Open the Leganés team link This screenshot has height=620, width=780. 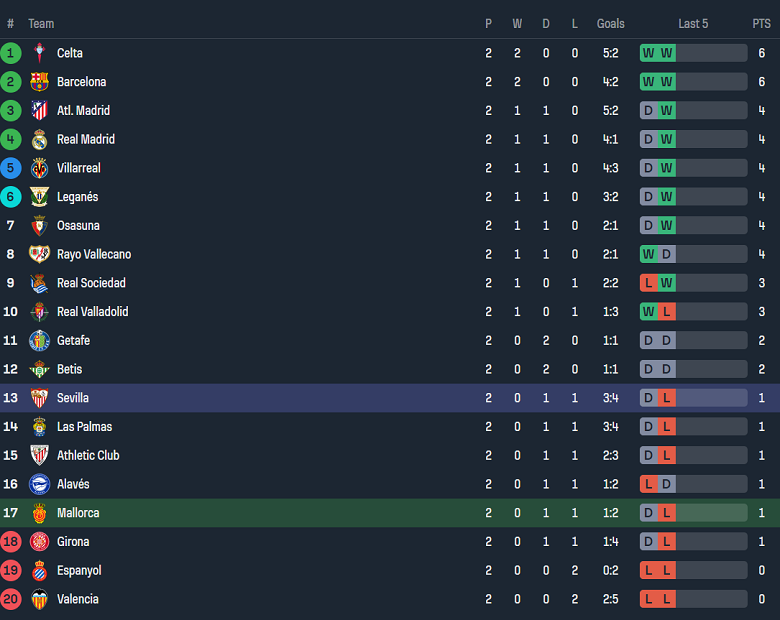[77, 197]
